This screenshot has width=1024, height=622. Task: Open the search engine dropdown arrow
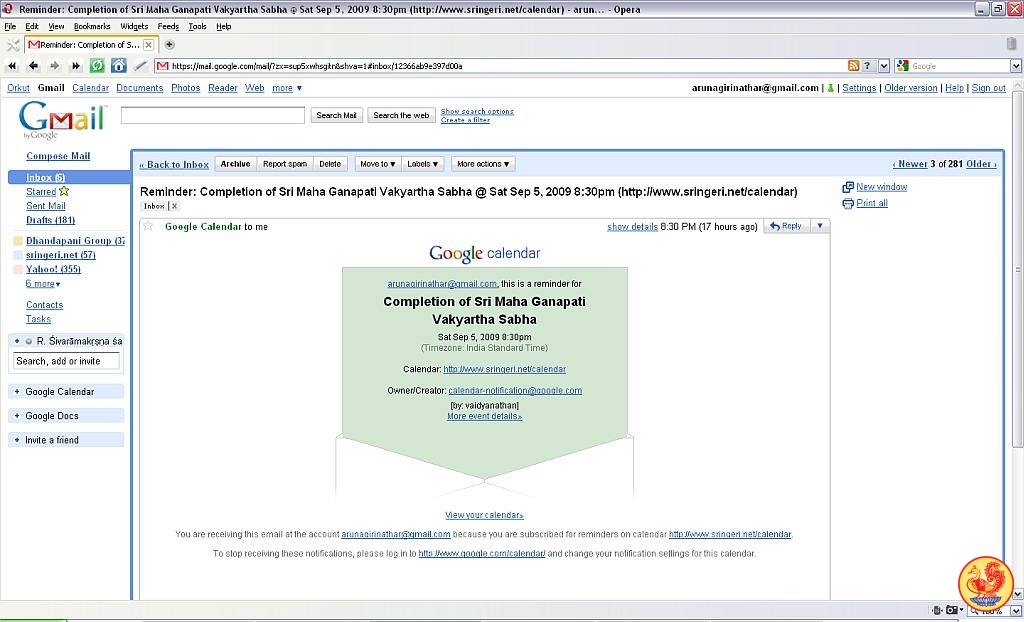point(1016,66)
